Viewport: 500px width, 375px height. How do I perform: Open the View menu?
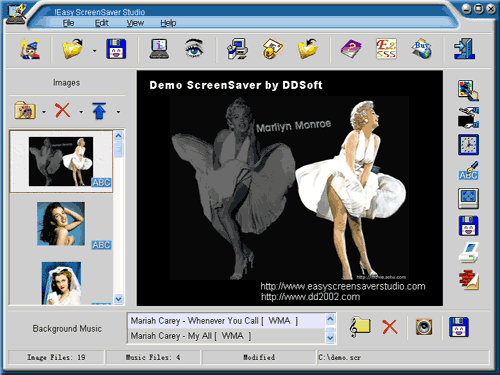135,23
